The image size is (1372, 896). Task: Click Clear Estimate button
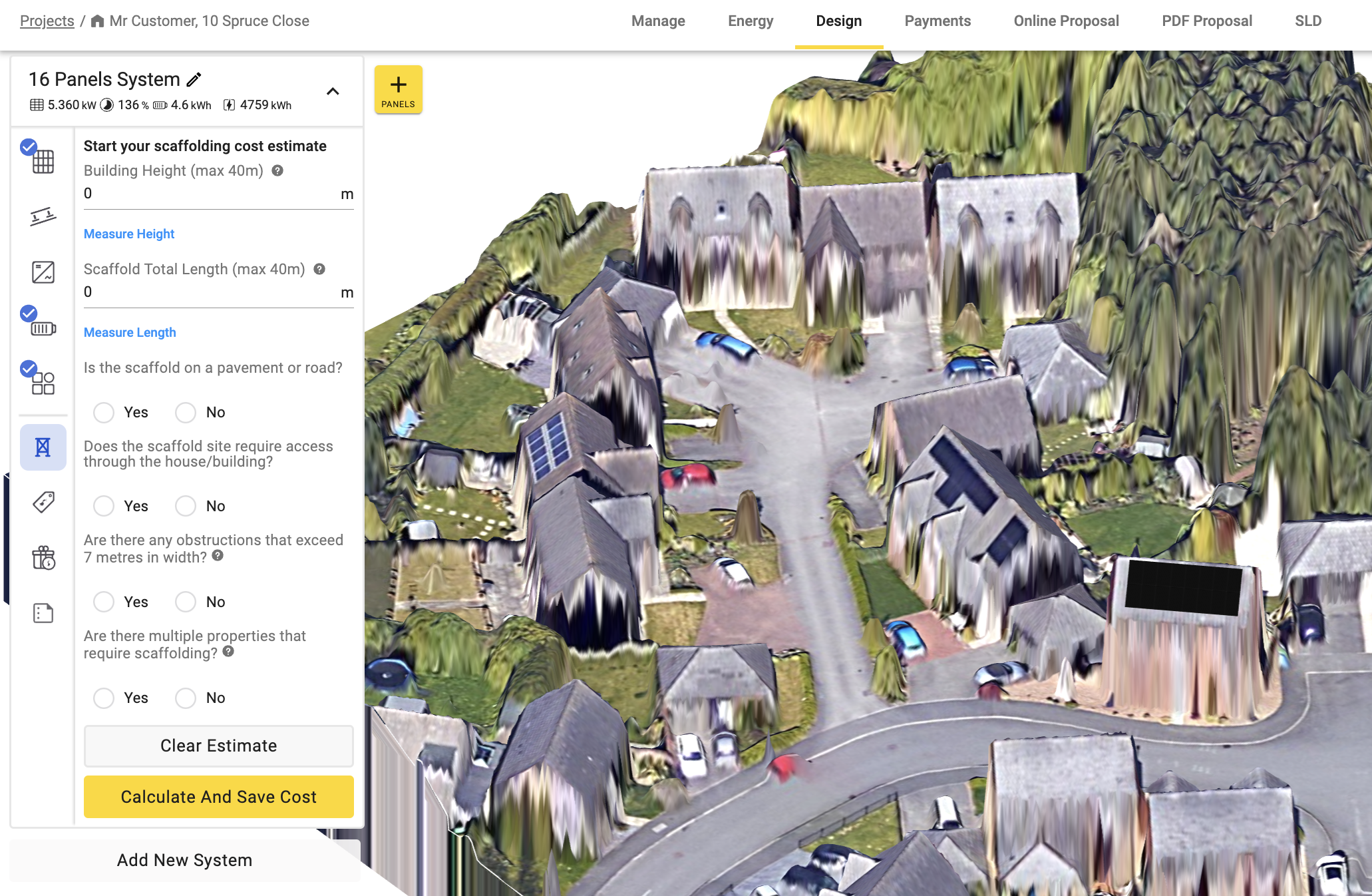coord(218,746)
